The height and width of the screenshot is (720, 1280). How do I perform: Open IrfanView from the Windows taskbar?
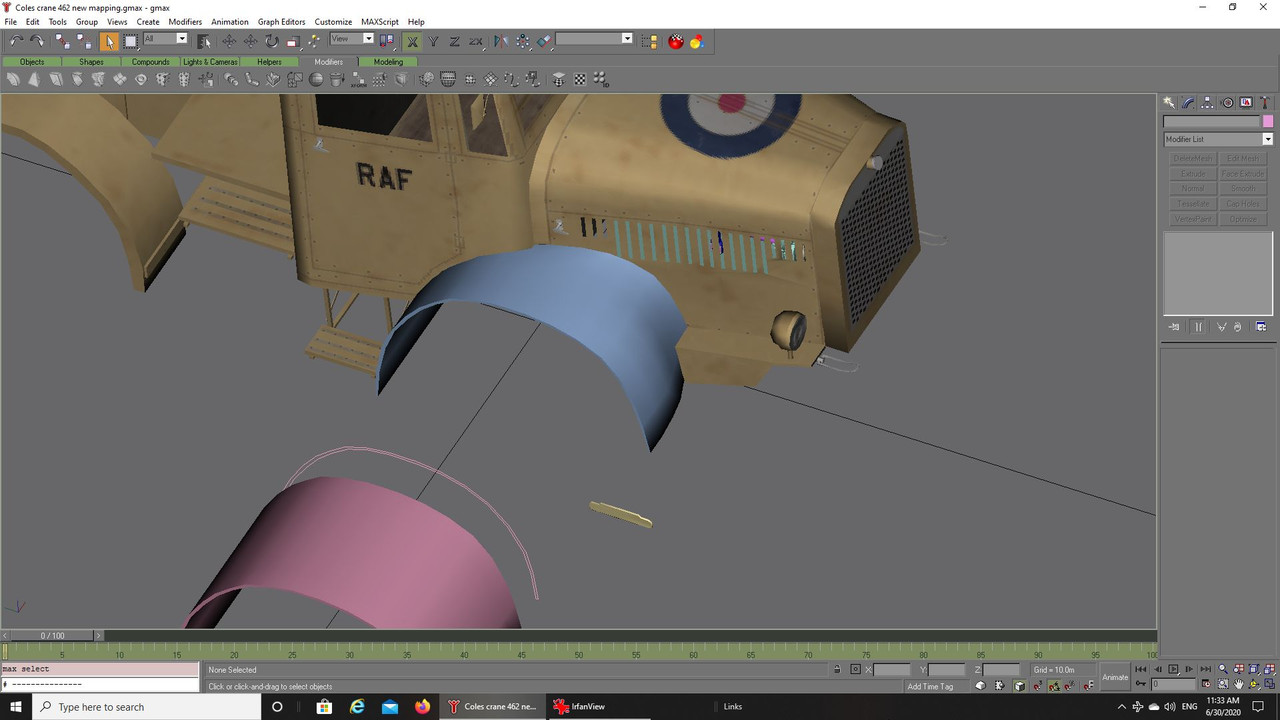click(596, 706)
